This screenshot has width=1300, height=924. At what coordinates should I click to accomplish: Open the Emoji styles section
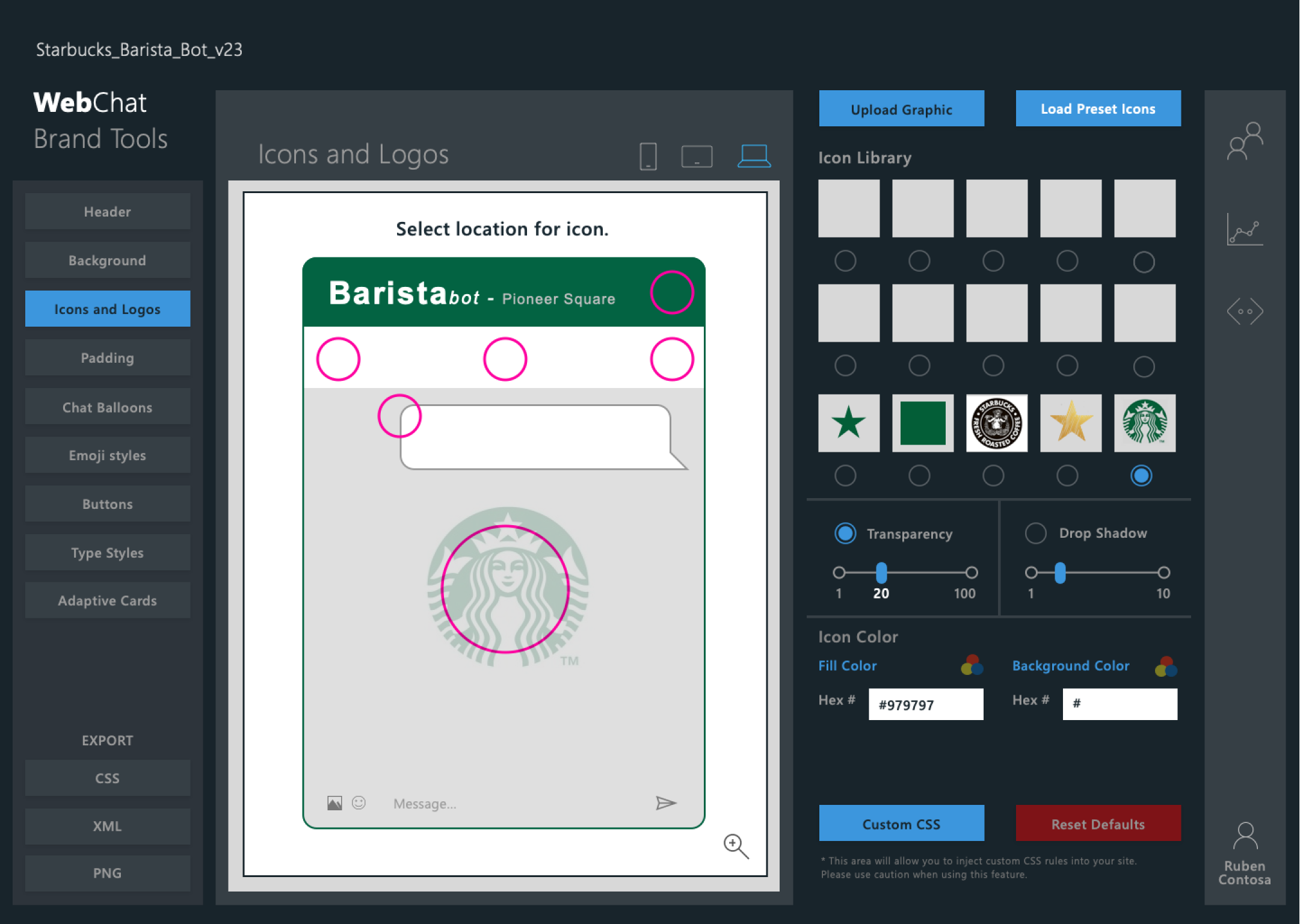point(108,455)
